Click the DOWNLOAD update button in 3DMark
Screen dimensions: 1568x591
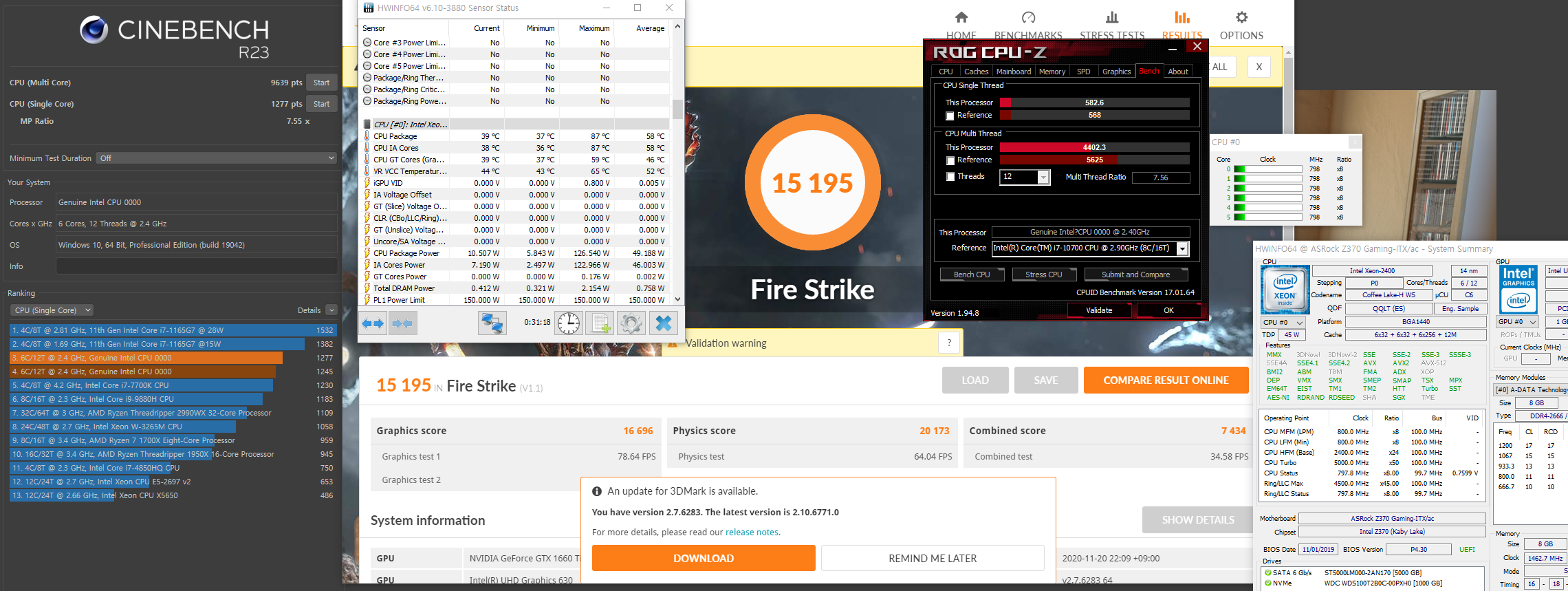point(704,558)
